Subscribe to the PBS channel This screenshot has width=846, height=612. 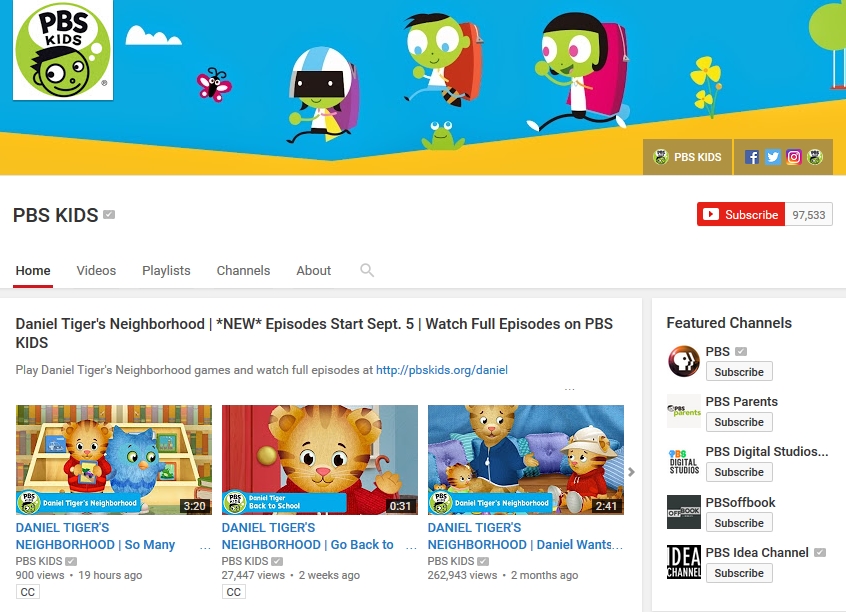point(739,372)
